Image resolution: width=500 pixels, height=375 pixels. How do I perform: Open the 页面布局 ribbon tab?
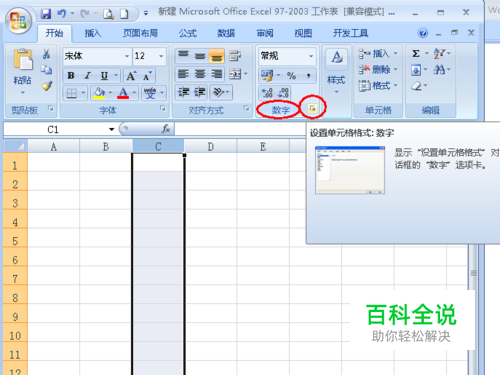(140, 33)
